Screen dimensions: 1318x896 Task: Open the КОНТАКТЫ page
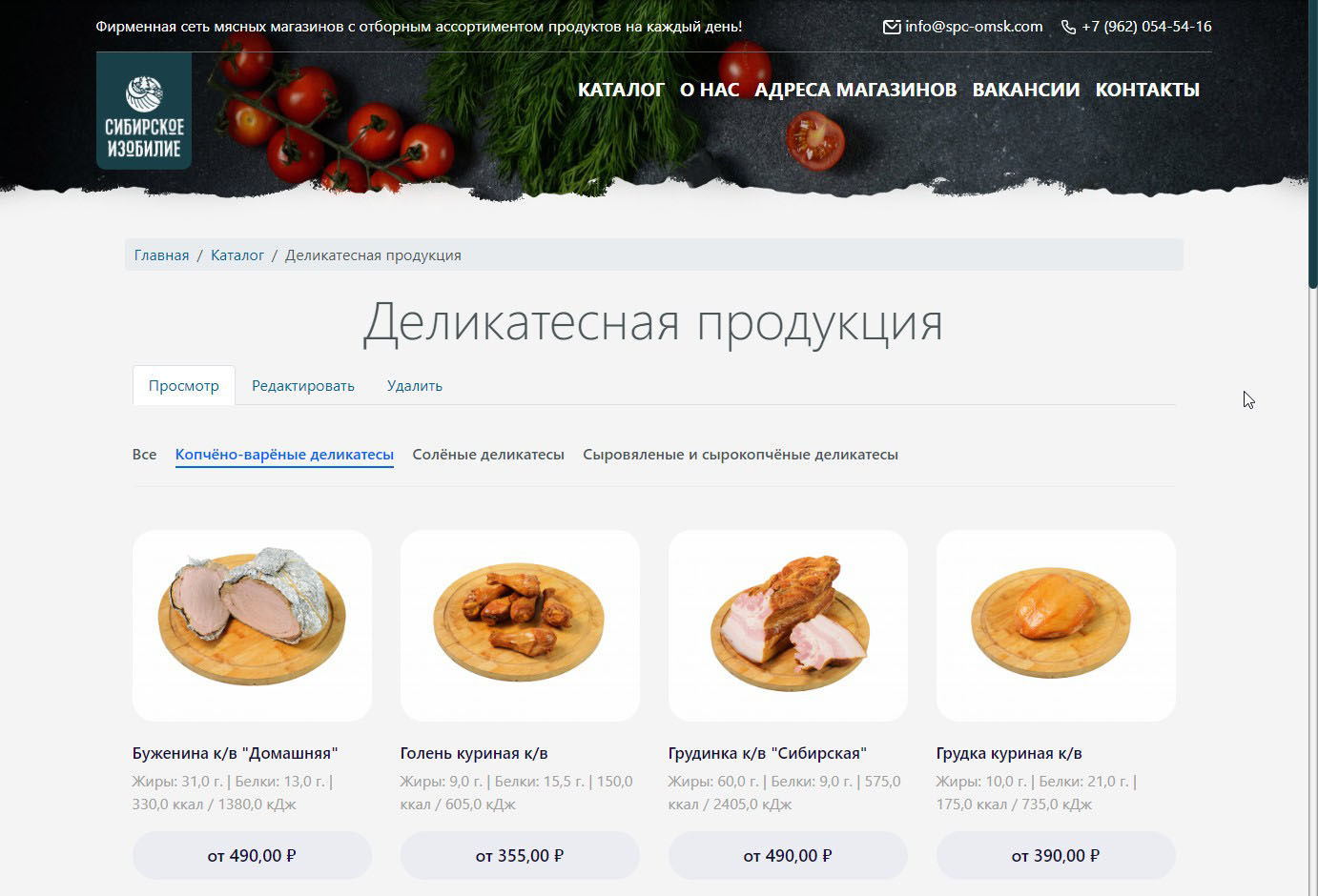(x=1147, y=90)
